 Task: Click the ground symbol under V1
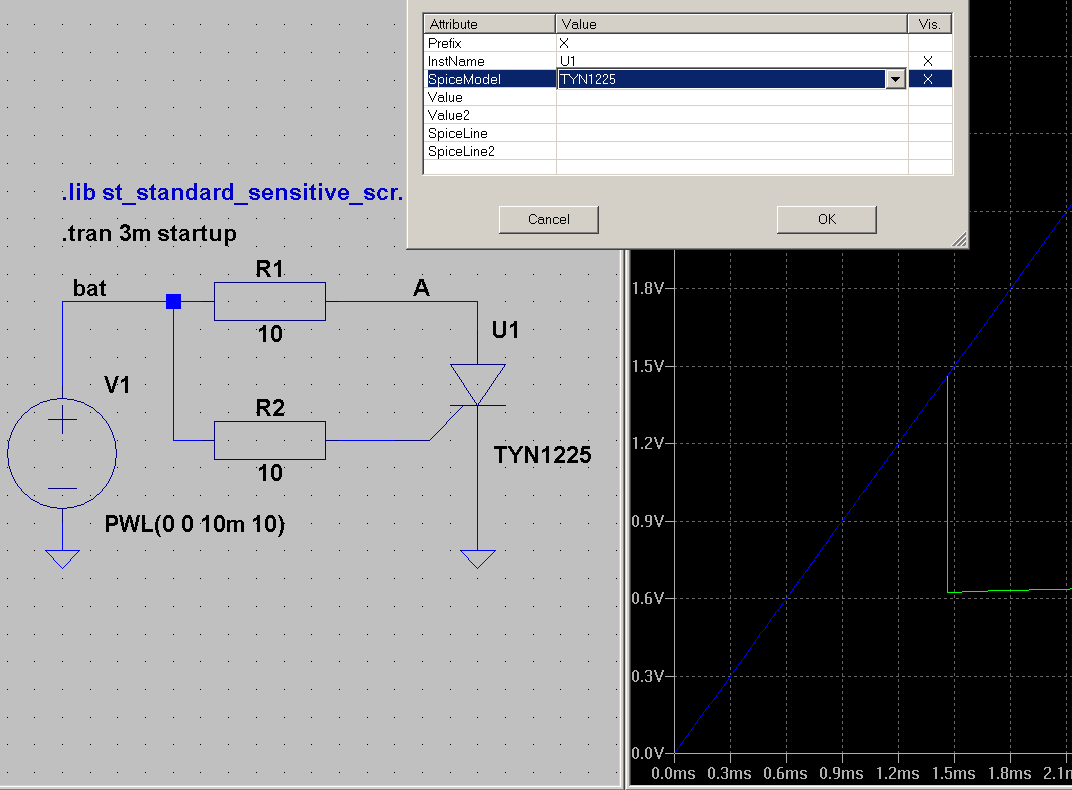[x=62, y=558]
